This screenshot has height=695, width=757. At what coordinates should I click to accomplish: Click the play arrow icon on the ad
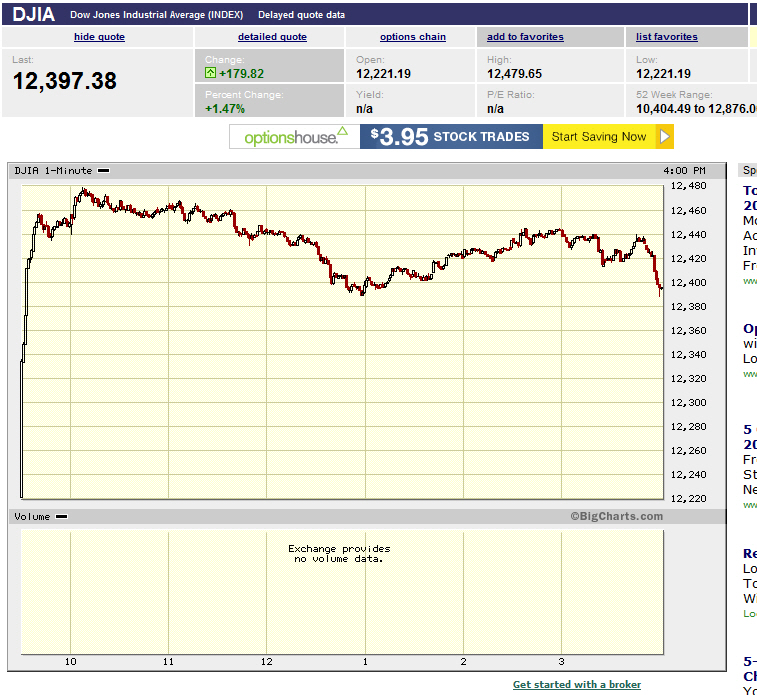665,137
